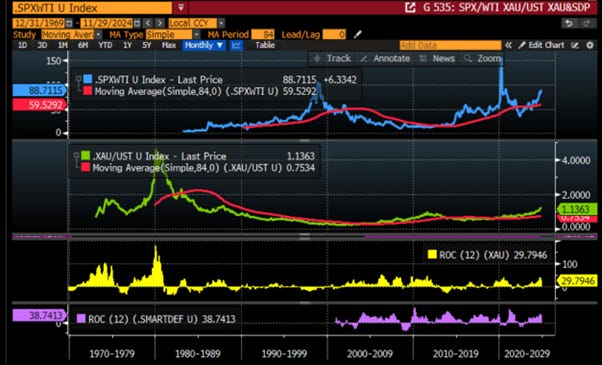Shift the date range forward with right arrow
602x365 pixels.
click(x=160, y=23)
